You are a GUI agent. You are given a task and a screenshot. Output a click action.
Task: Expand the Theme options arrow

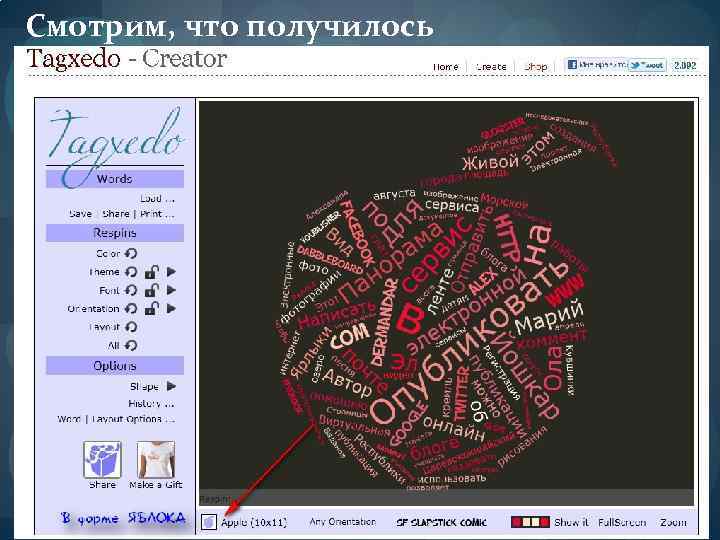pos(171,272)
